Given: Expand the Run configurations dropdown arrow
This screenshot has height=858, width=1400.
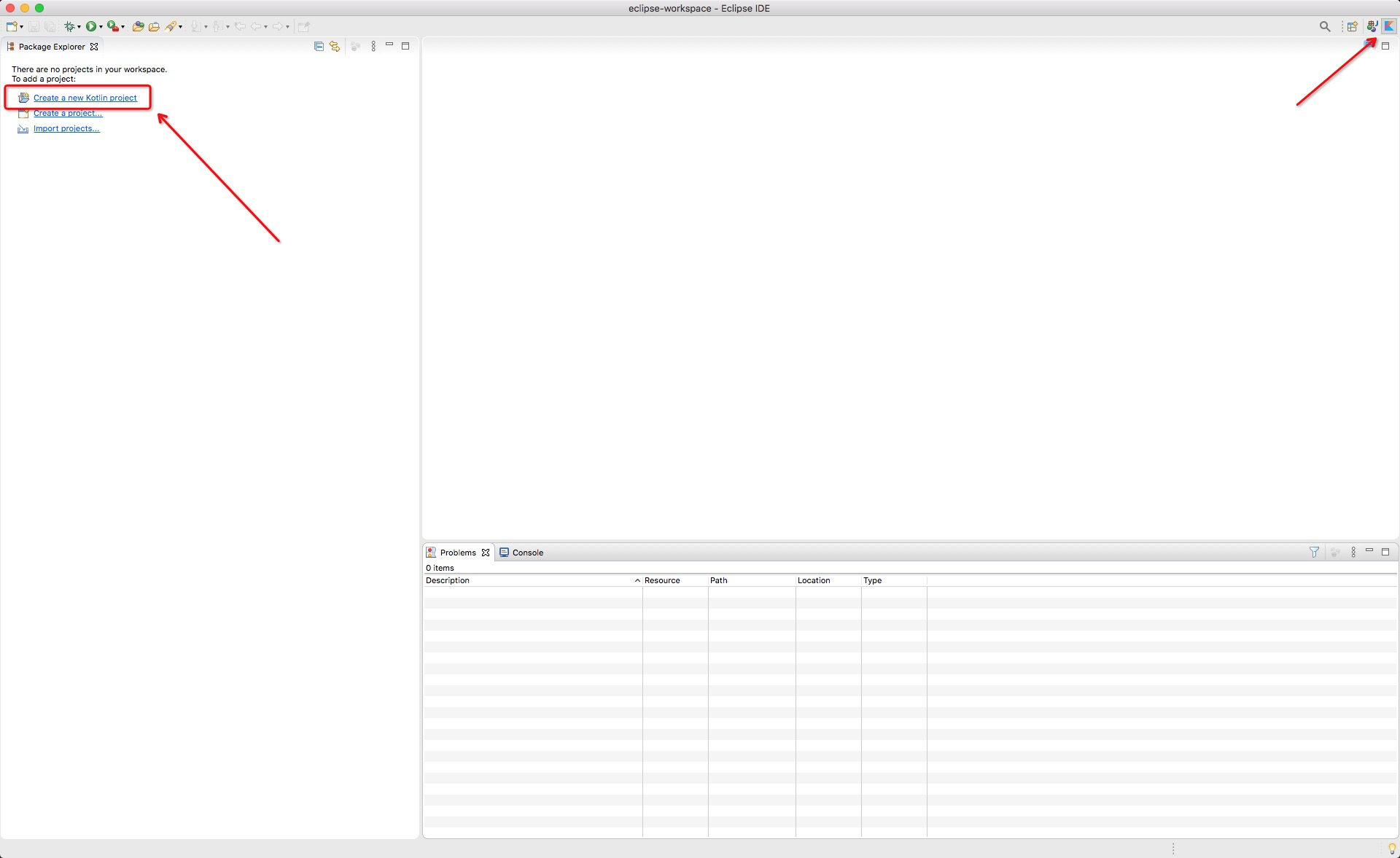Looking at the screenshot, I should click(x=101, y=27).
